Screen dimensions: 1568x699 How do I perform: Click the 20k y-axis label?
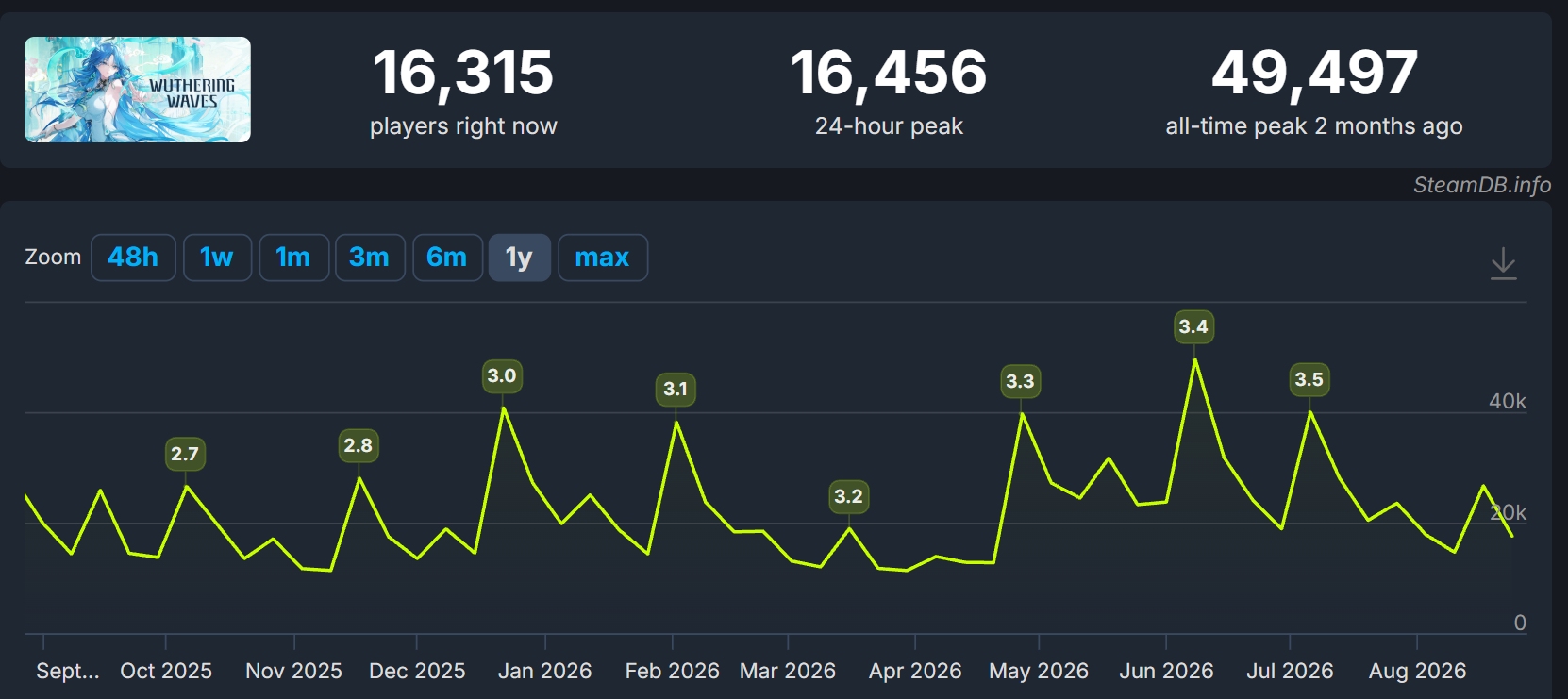point(1508,512)
